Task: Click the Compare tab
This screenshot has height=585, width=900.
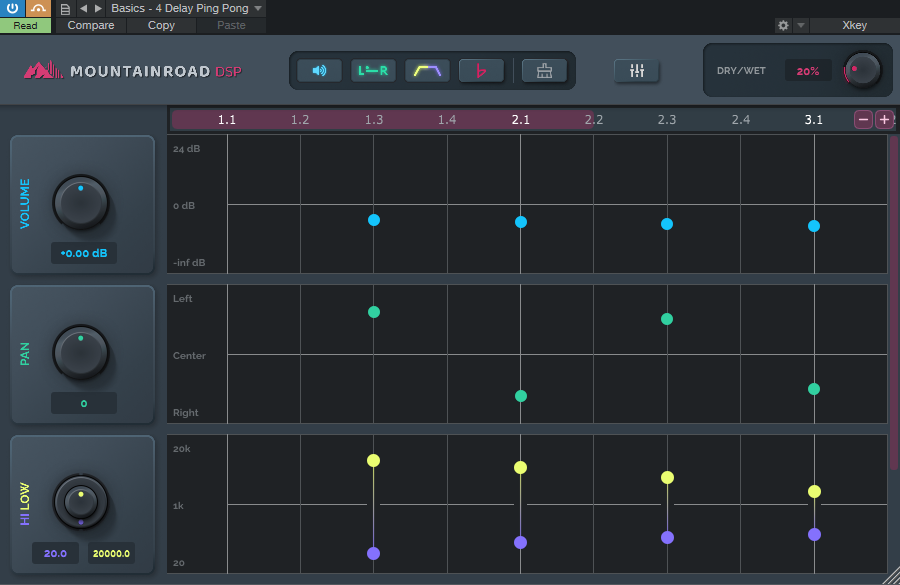Action: [x=91, y=25]
